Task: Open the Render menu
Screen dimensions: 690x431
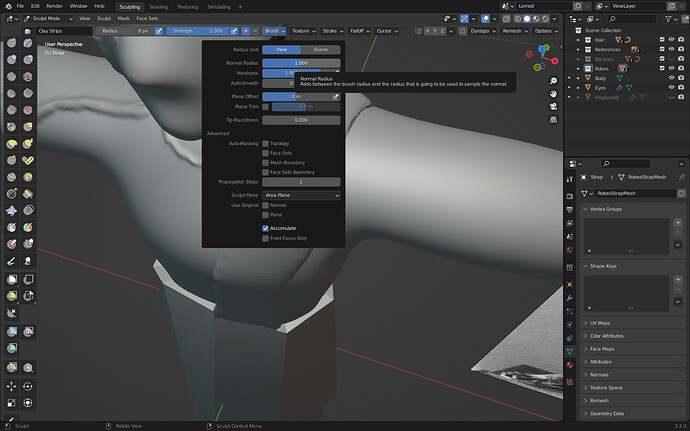Action: [55, 6]
